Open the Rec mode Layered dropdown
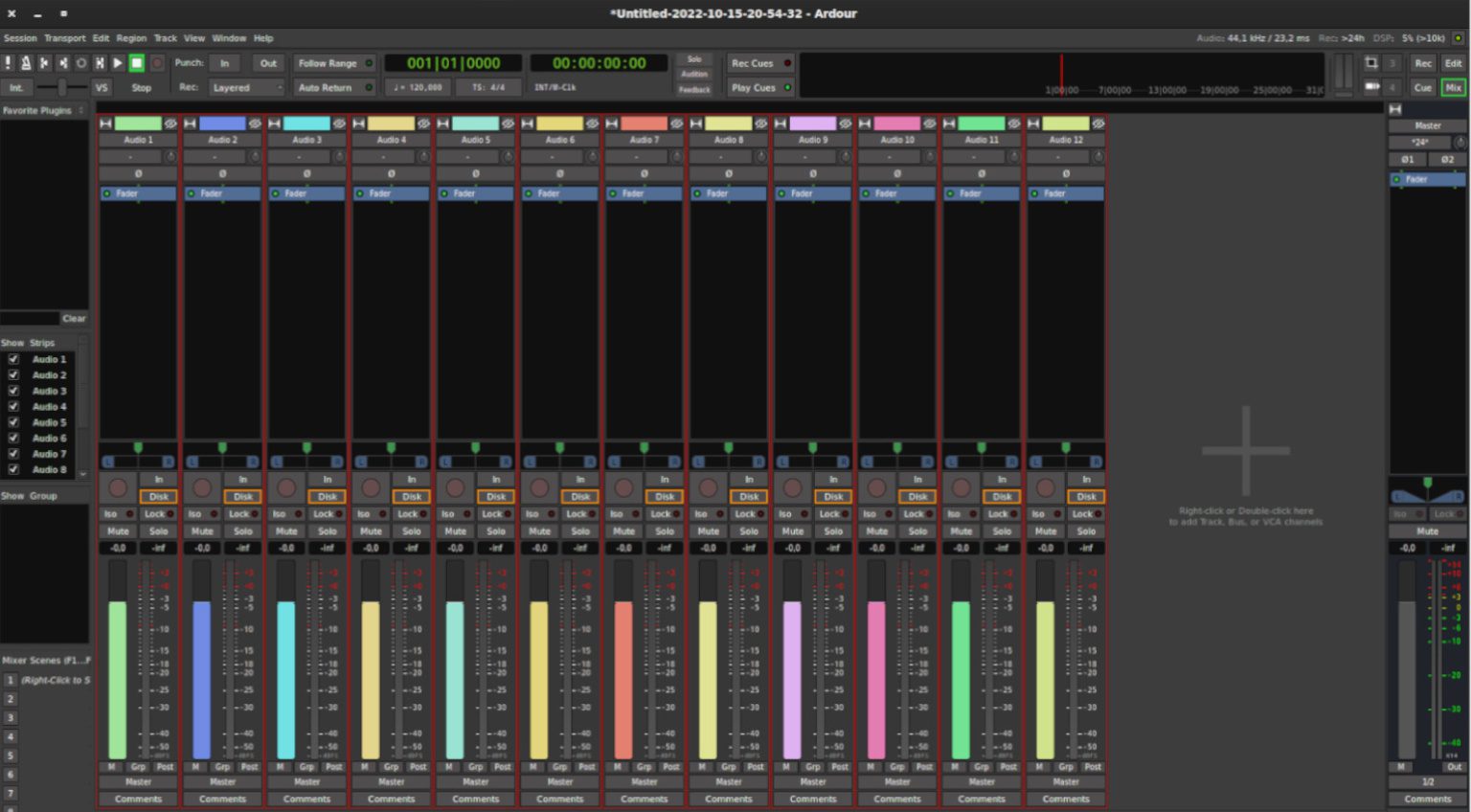The height and width of the screenshot is (812, 1471). point(246,87)
